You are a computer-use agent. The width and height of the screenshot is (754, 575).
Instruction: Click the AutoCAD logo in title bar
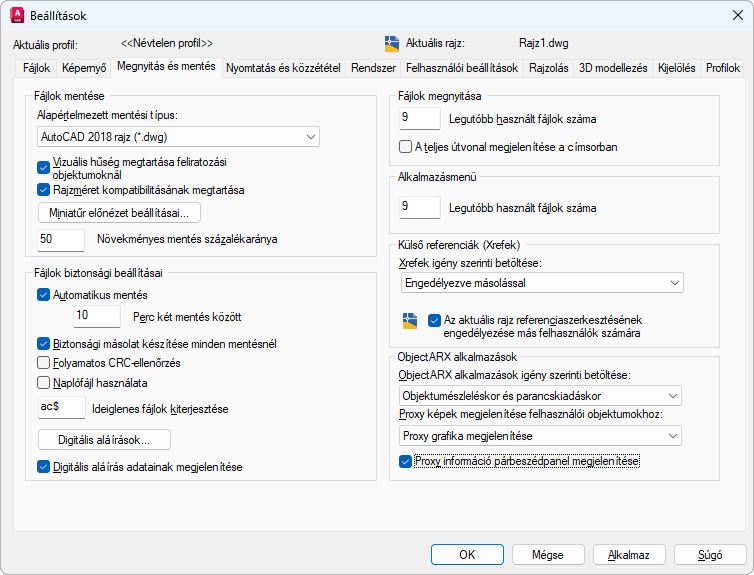pos(17,16)
